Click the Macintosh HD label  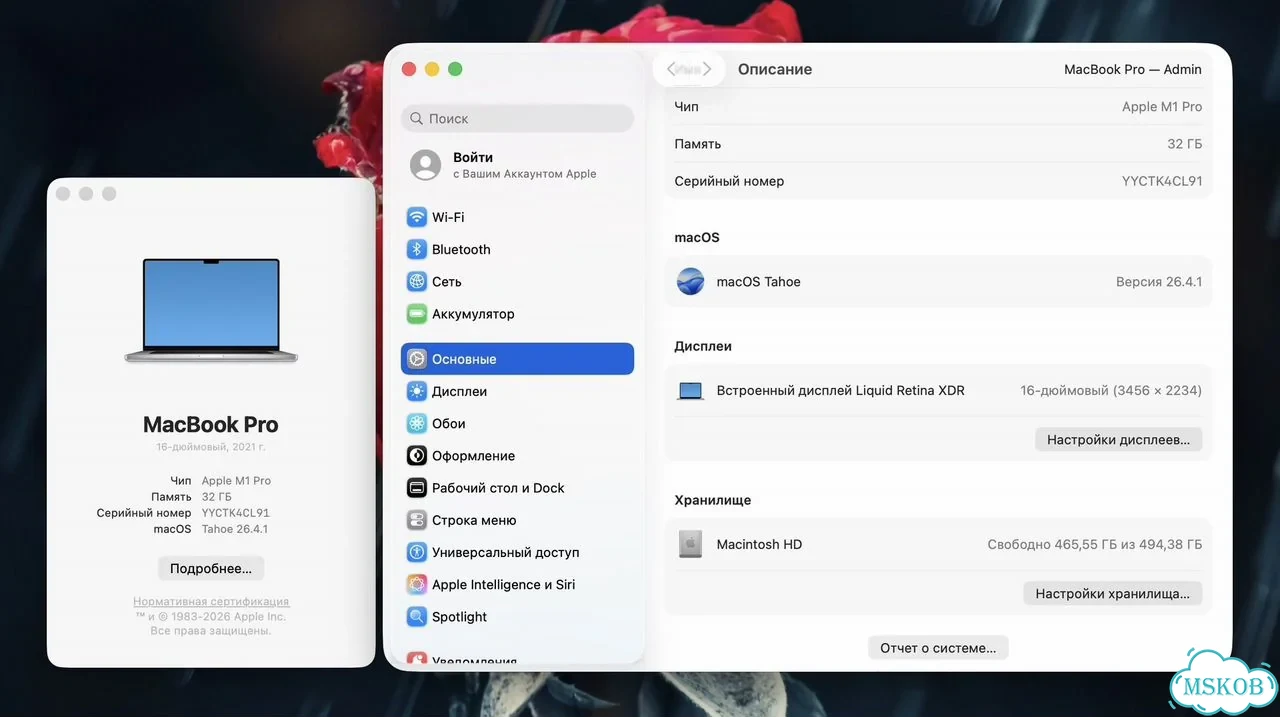pos(759,544)
